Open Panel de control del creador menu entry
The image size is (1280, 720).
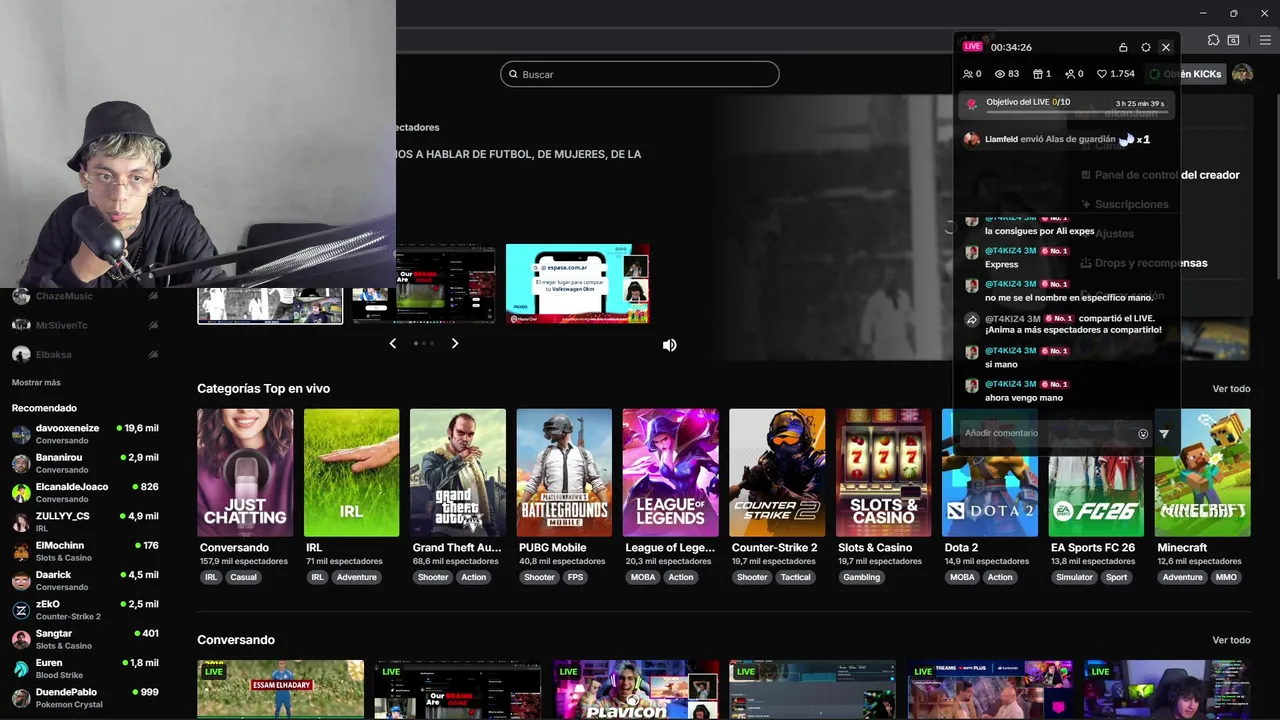point(1161,175)
